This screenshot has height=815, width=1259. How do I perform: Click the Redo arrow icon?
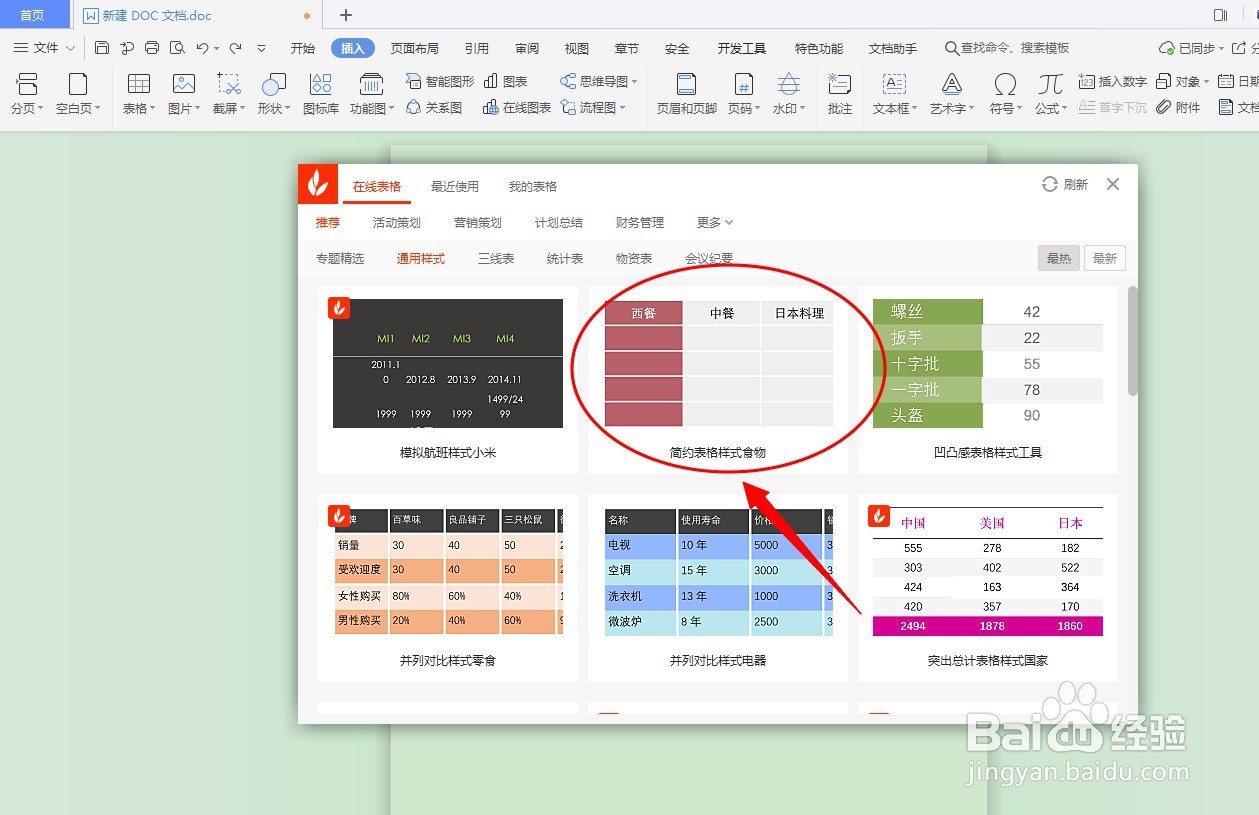point(236,48)
